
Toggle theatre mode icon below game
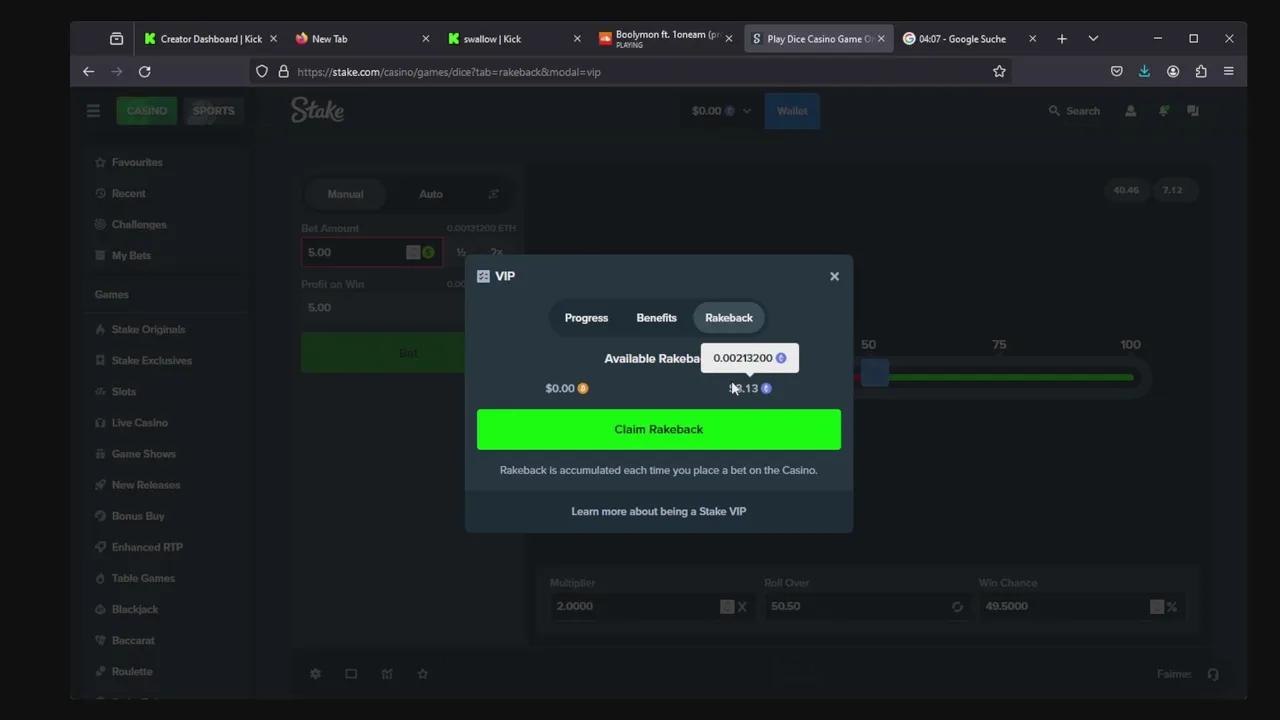pos(351,674)
